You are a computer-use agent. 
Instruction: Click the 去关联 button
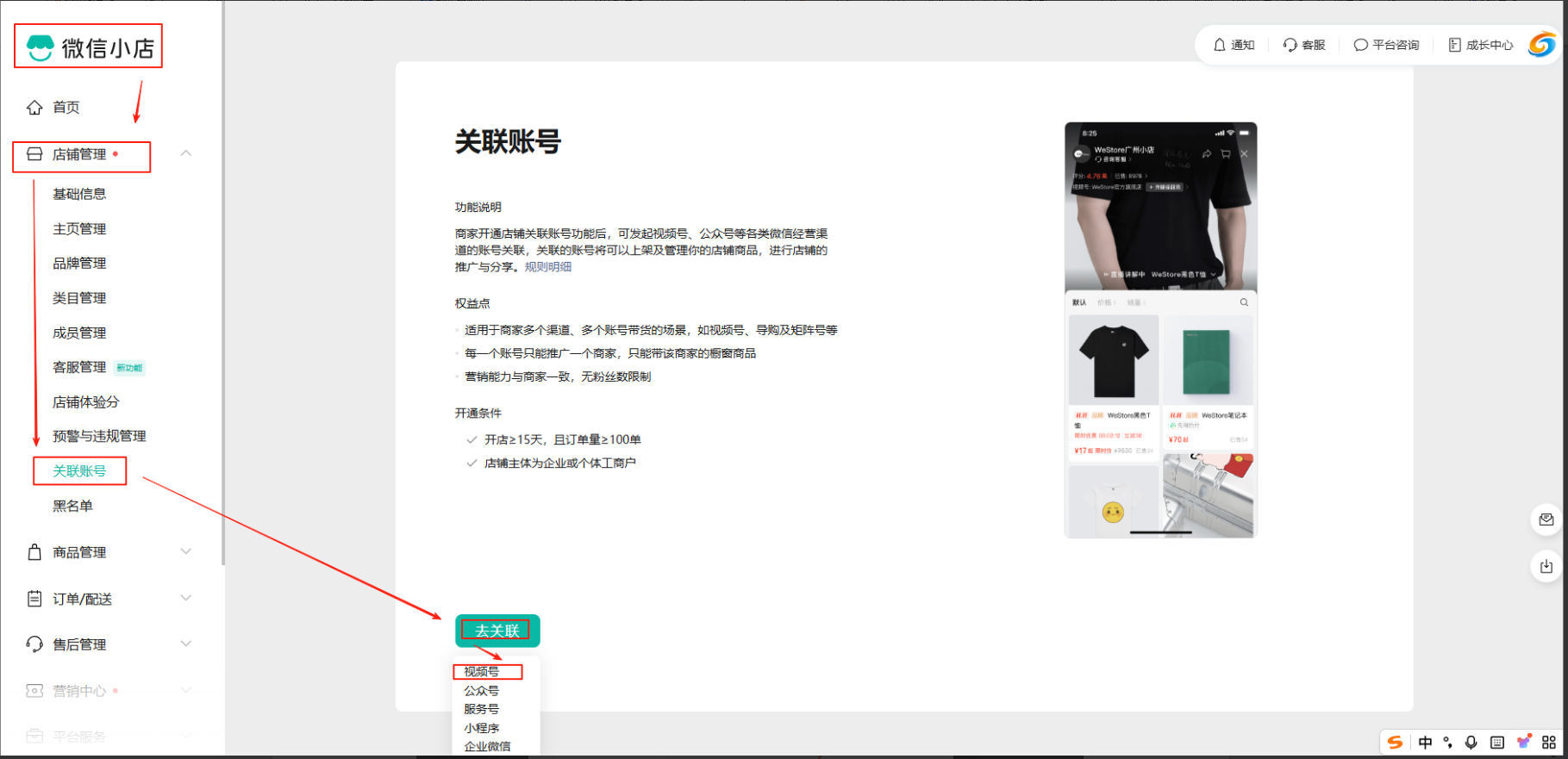[x=497, y=631]
